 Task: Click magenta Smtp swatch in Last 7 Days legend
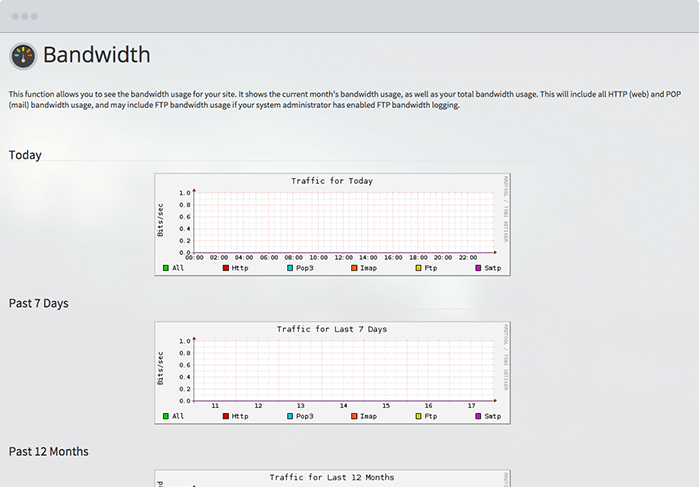pos(479,416)
